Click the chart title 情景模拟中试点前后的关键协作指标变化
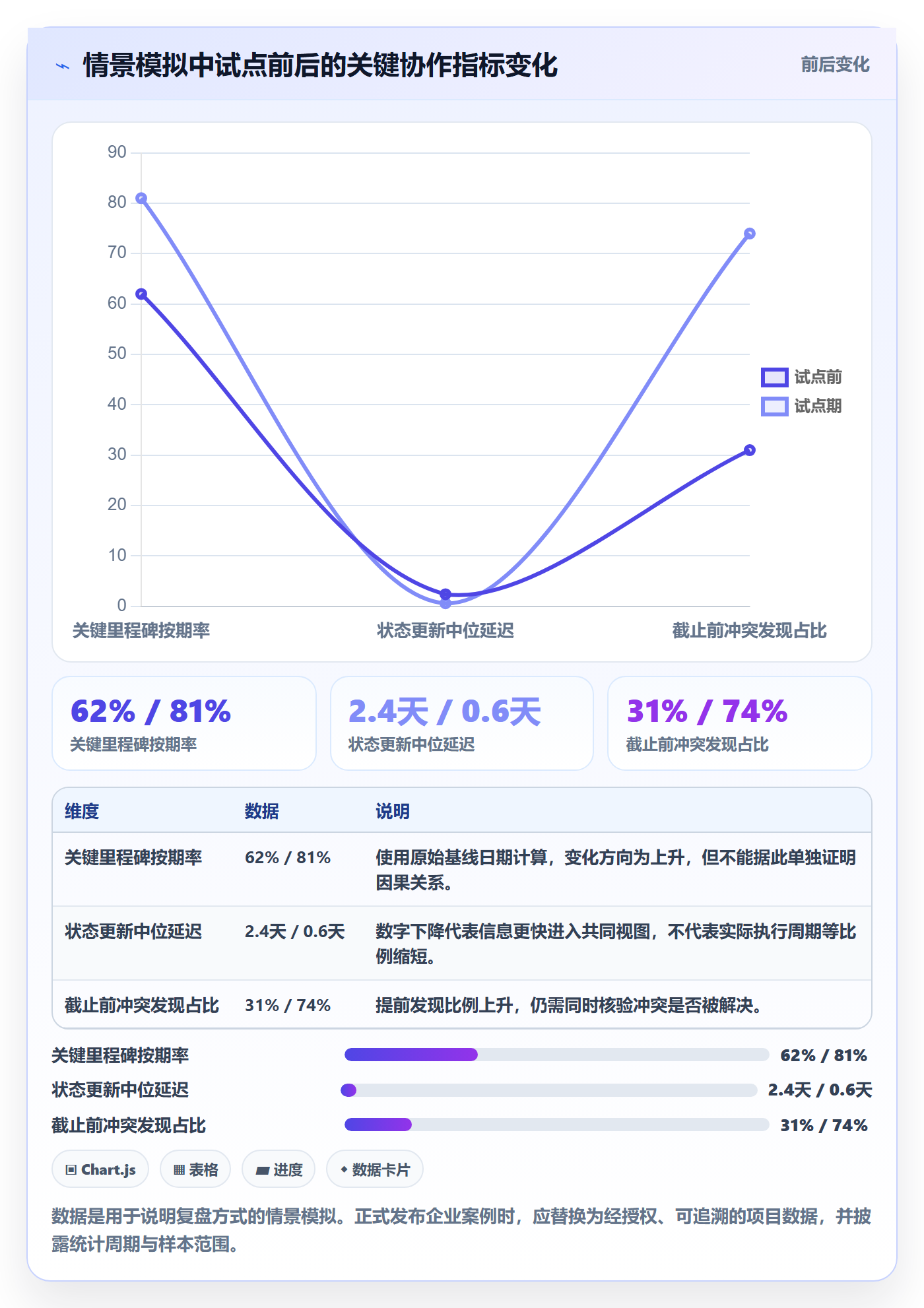This screenshot has height=1308, width=924. point(321,65)
